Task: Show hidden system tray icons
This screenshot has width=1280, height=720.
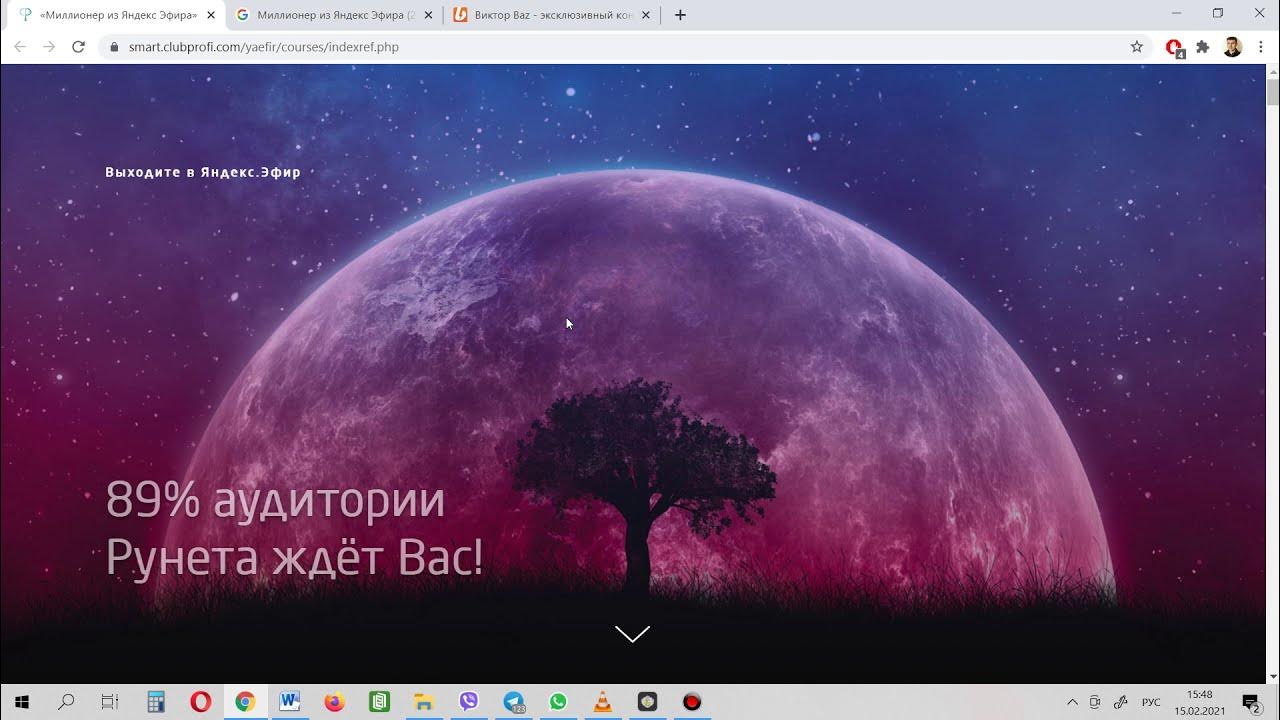Action: coord(1073,702)
